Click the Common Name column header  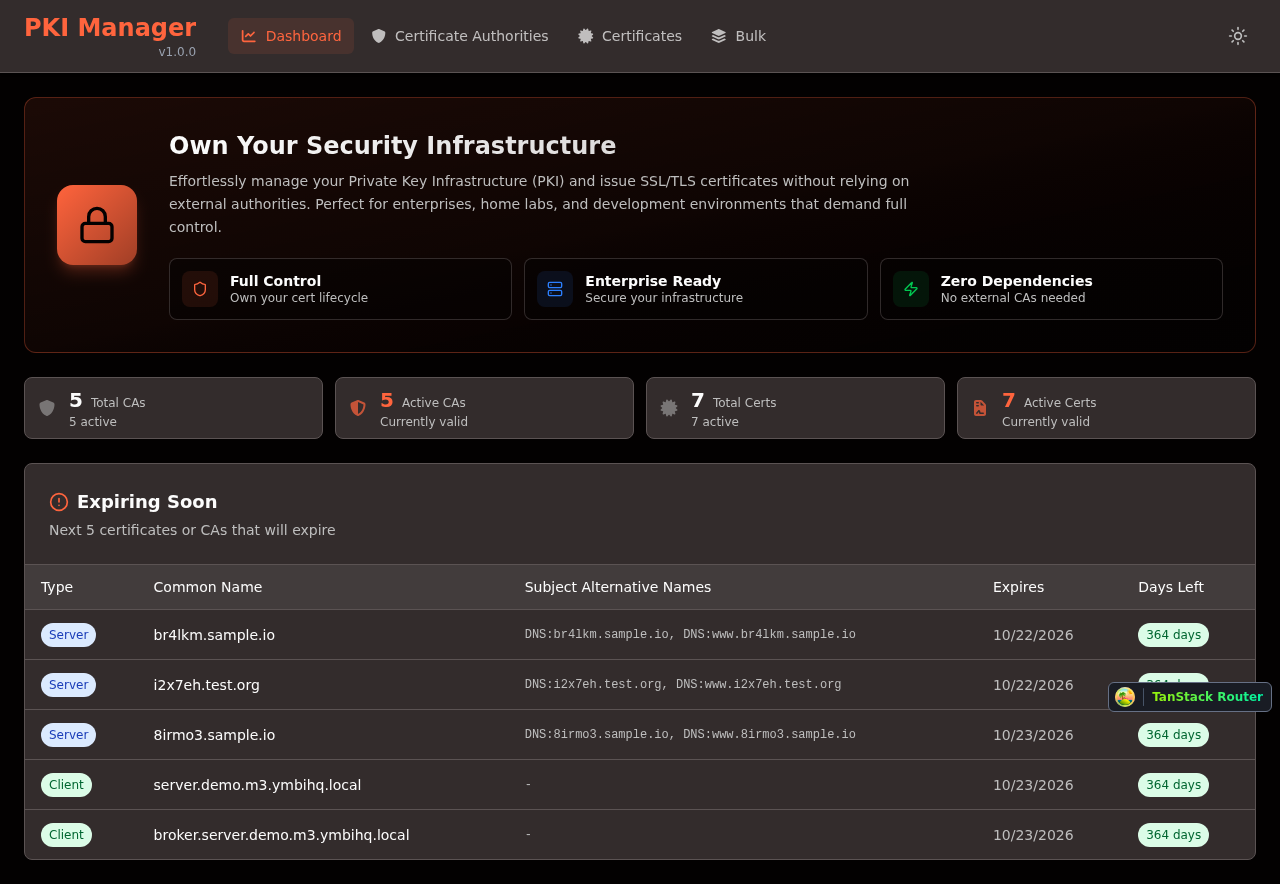pos(208,587)
